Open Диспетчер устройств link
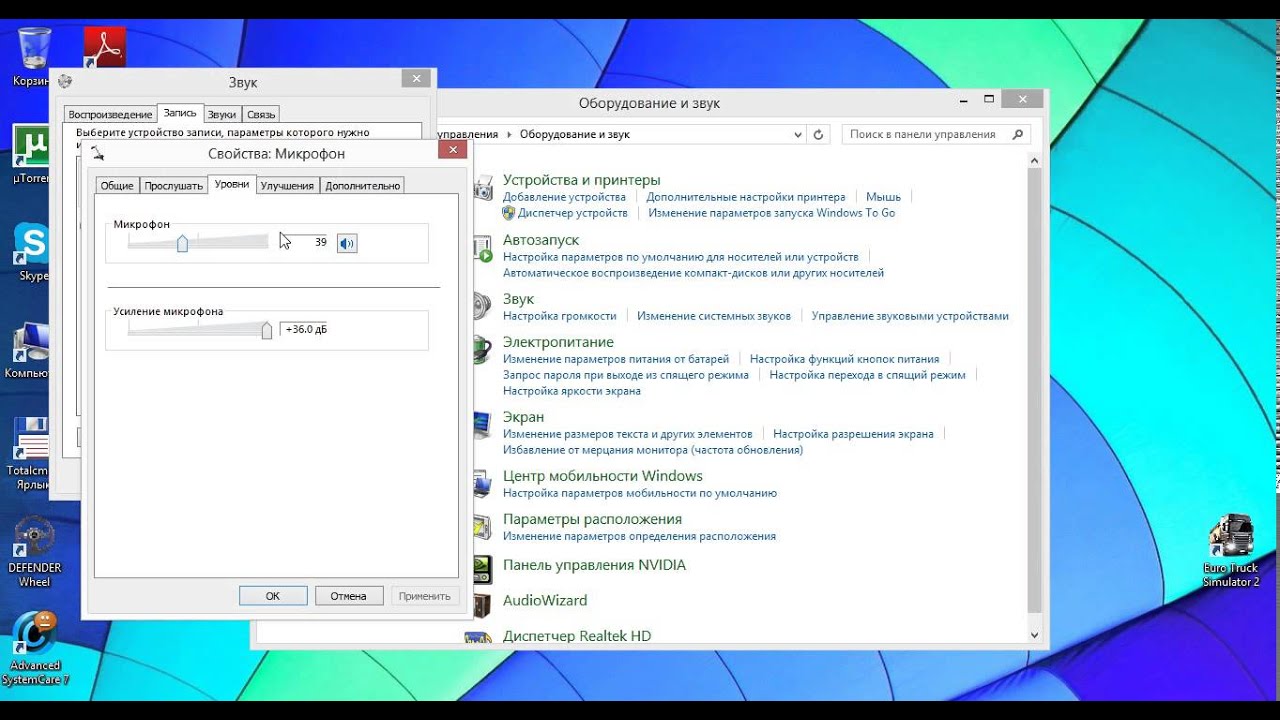The width and height of the screenshot is (1280, 720). tap(573, 213)
